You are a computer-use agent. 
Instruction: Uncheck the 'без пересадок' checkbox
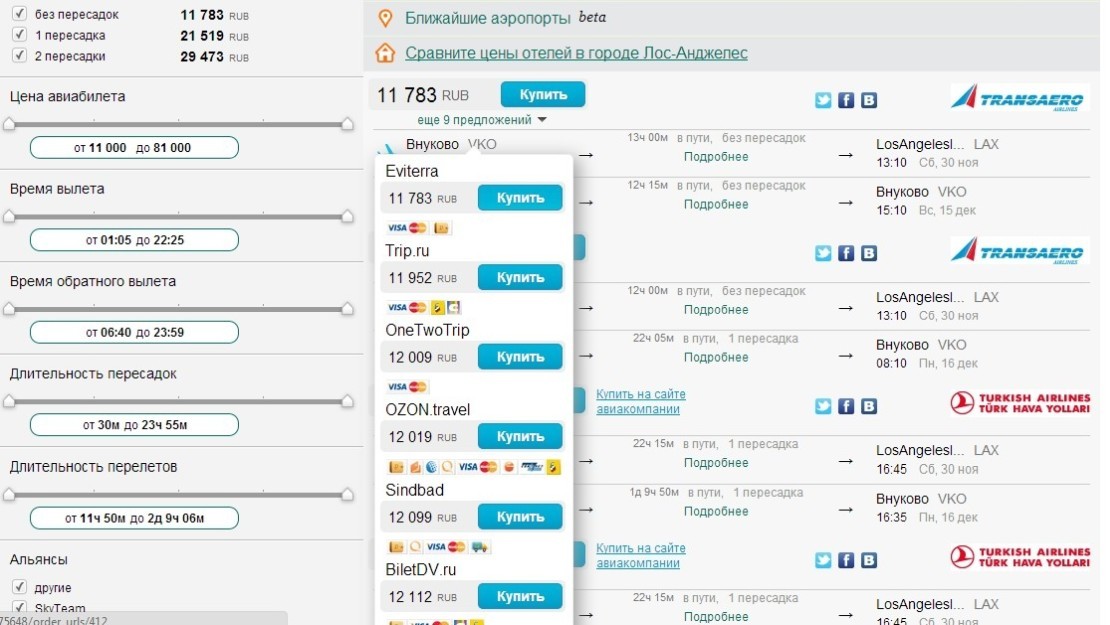(x=18, y=15)
